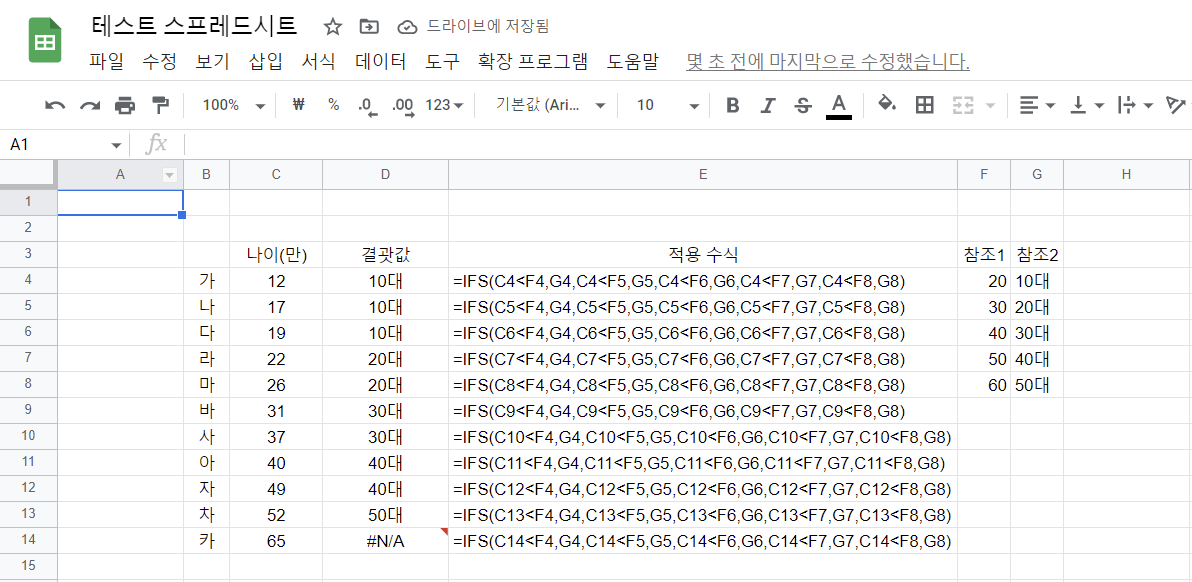Open the fill color picker
This screenshot has height=582, width=1192.
[887, 105]
